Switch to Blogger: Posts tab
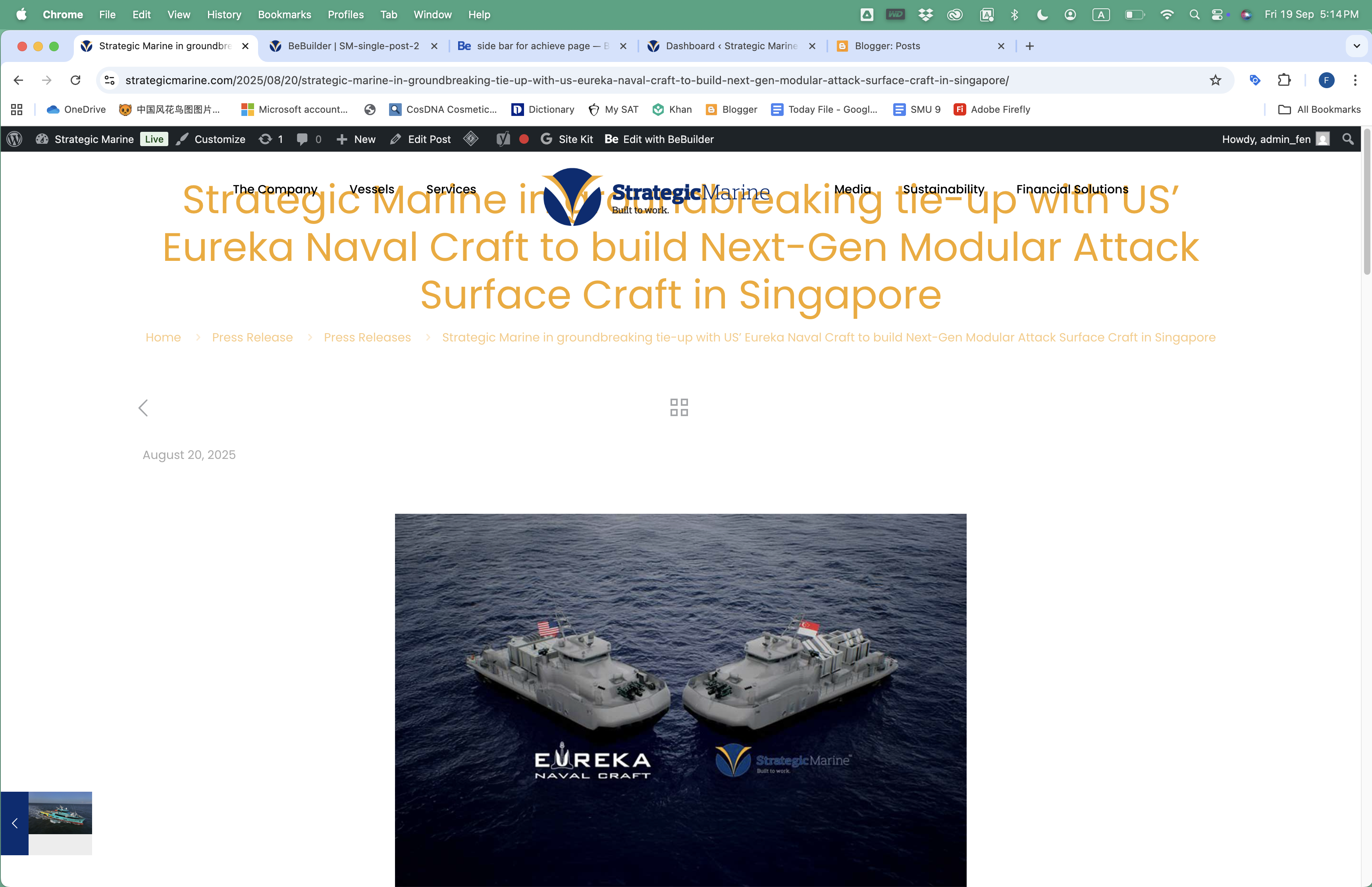This screenshot has width=1372, height=887. pyautogui.click(x=920, y=46)
